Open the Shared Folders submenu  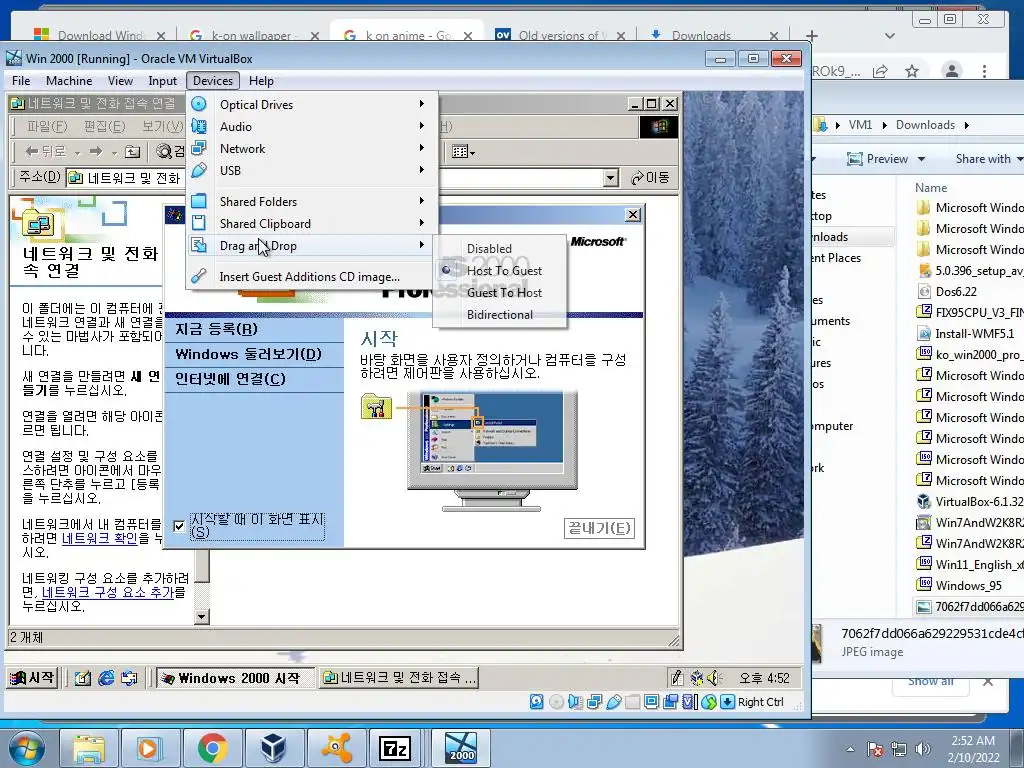pos(312,201)
